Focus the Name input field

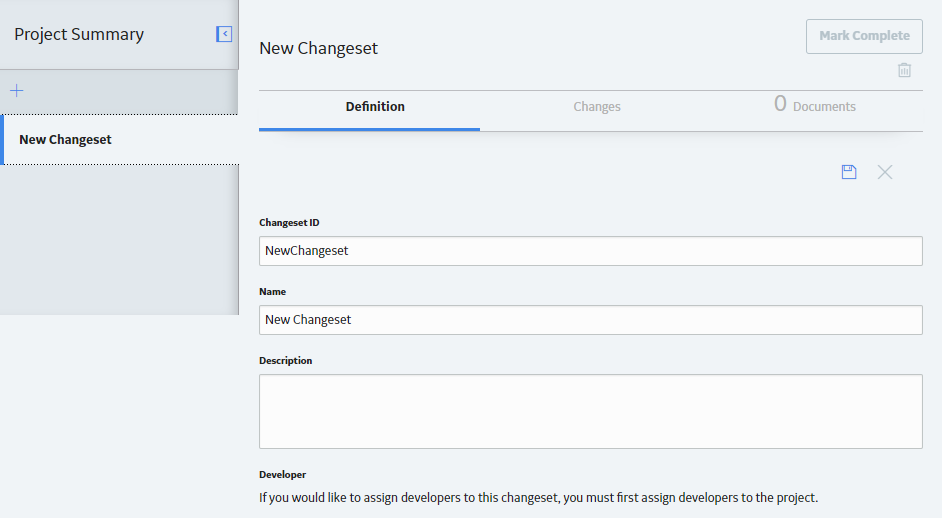pyautogui.click(x=591, y=320)
